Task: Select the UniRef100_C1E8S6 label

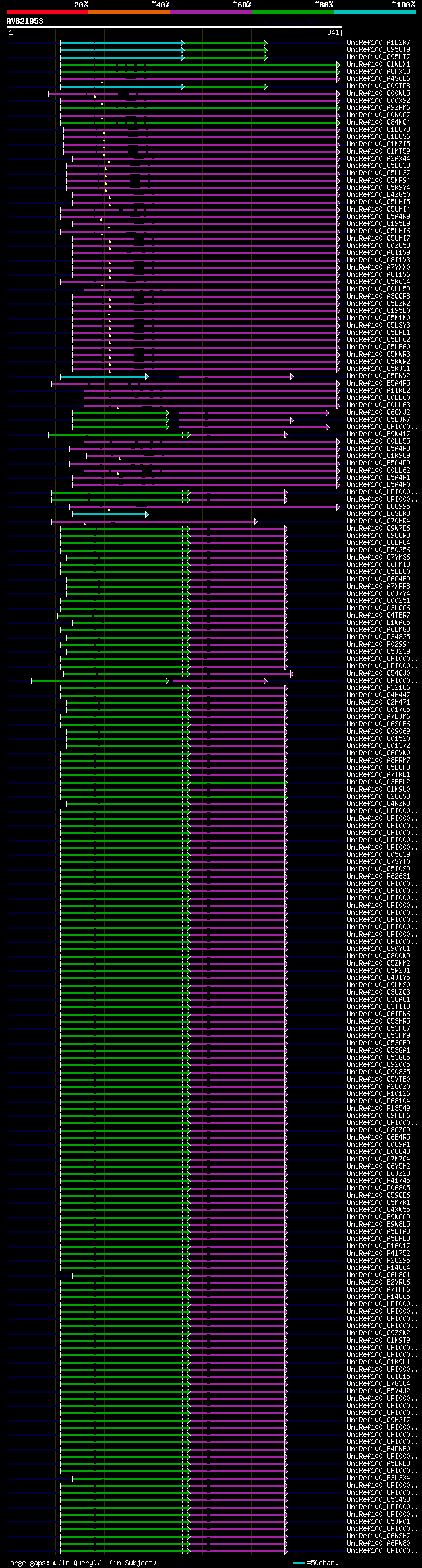Action: pos(378,137)
